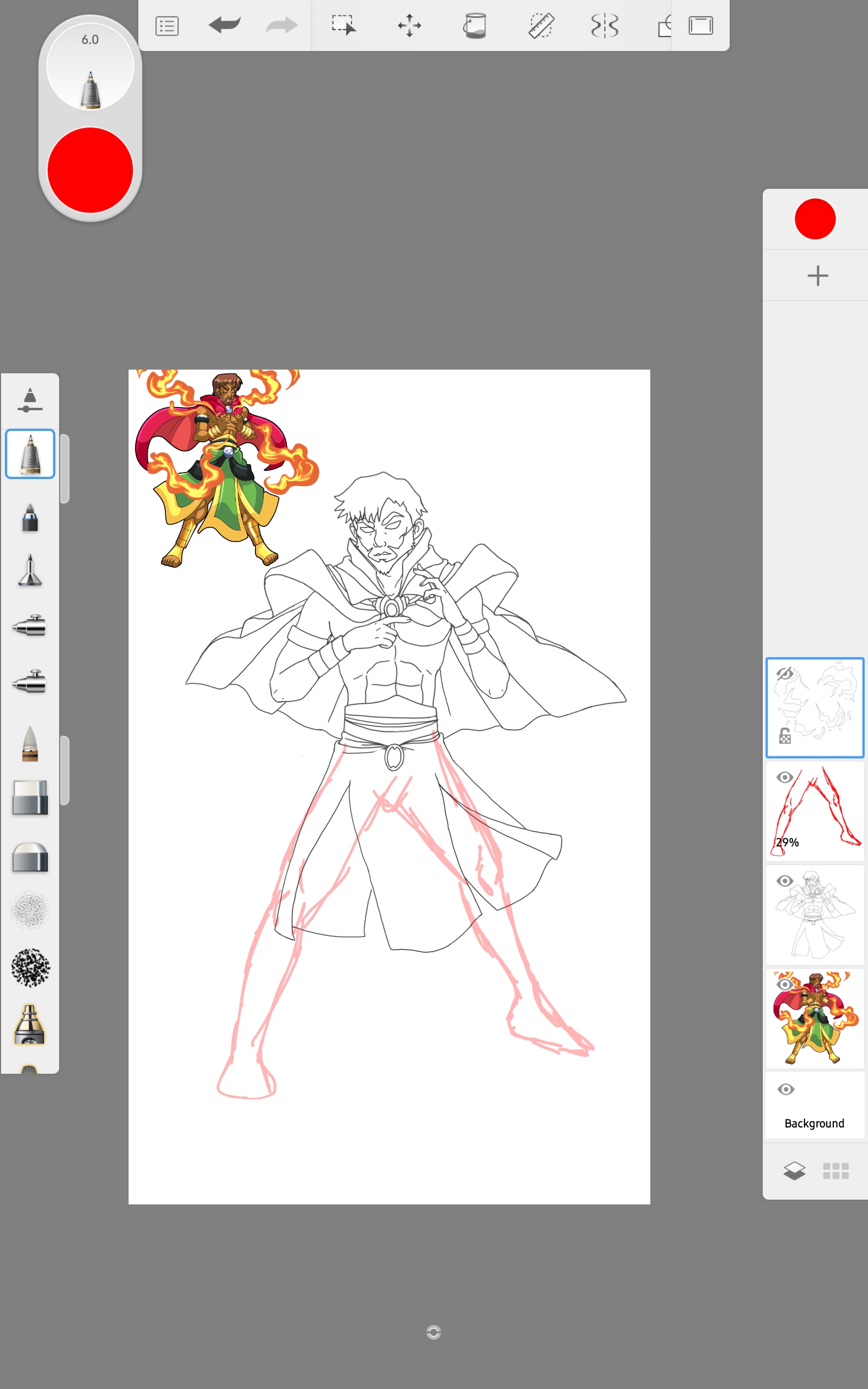Select the soft rounded eraser
The image size is (868, 1389).
[30, 857]
